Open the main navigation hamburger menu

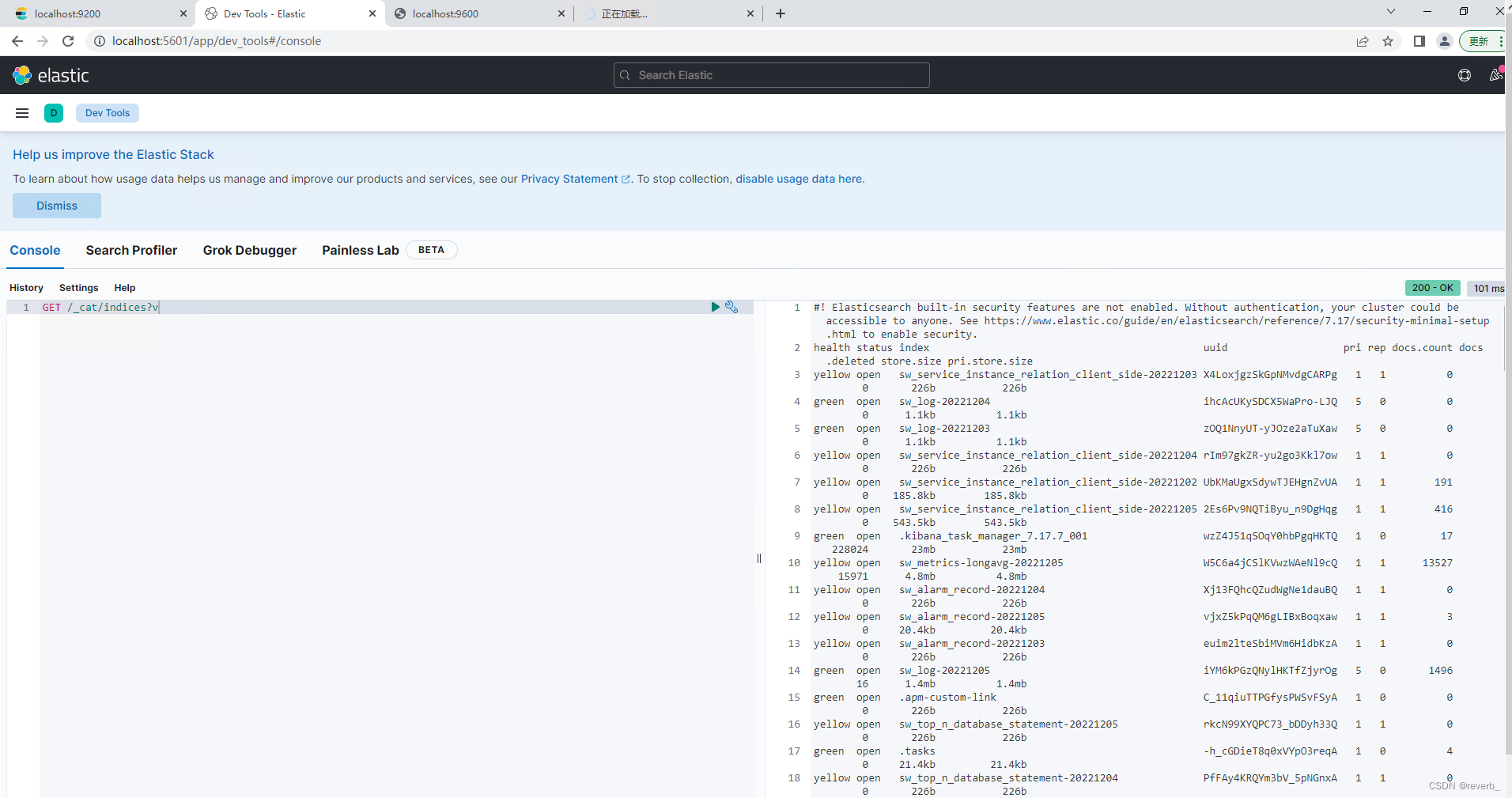click(x=21, y=113)
